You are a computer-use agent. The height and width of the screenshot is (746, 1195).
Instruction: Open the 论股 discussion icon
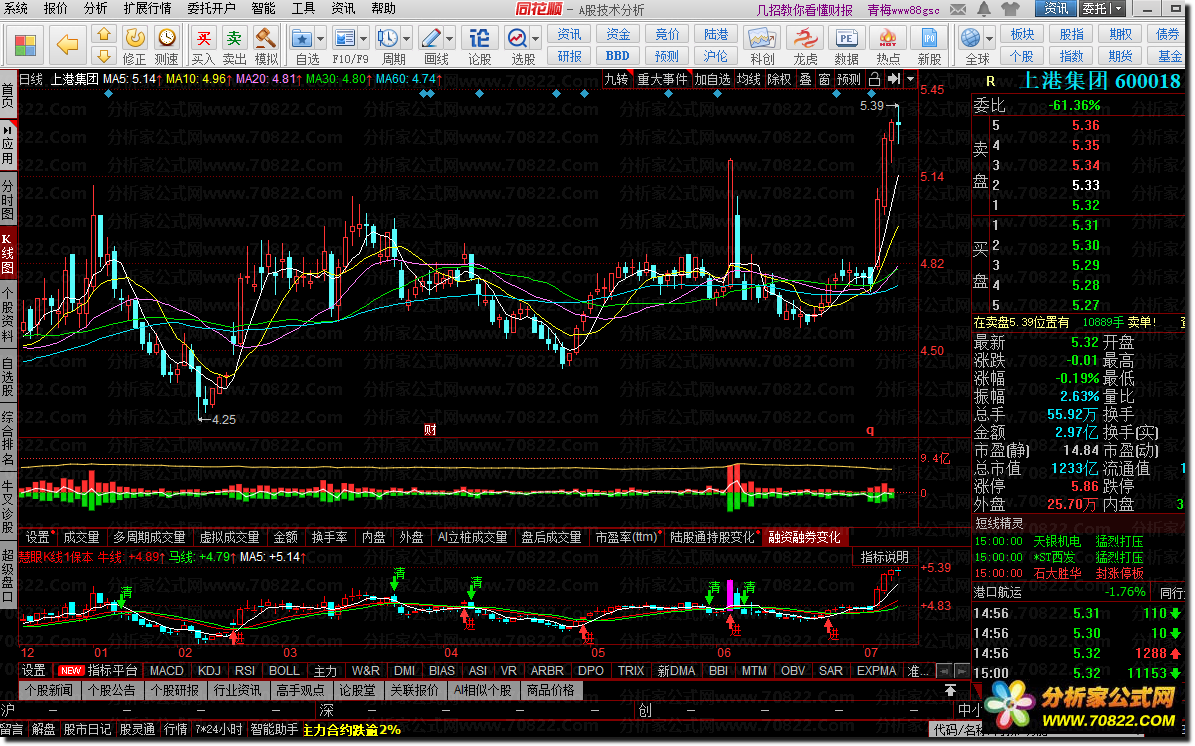(x=479, y=45)
